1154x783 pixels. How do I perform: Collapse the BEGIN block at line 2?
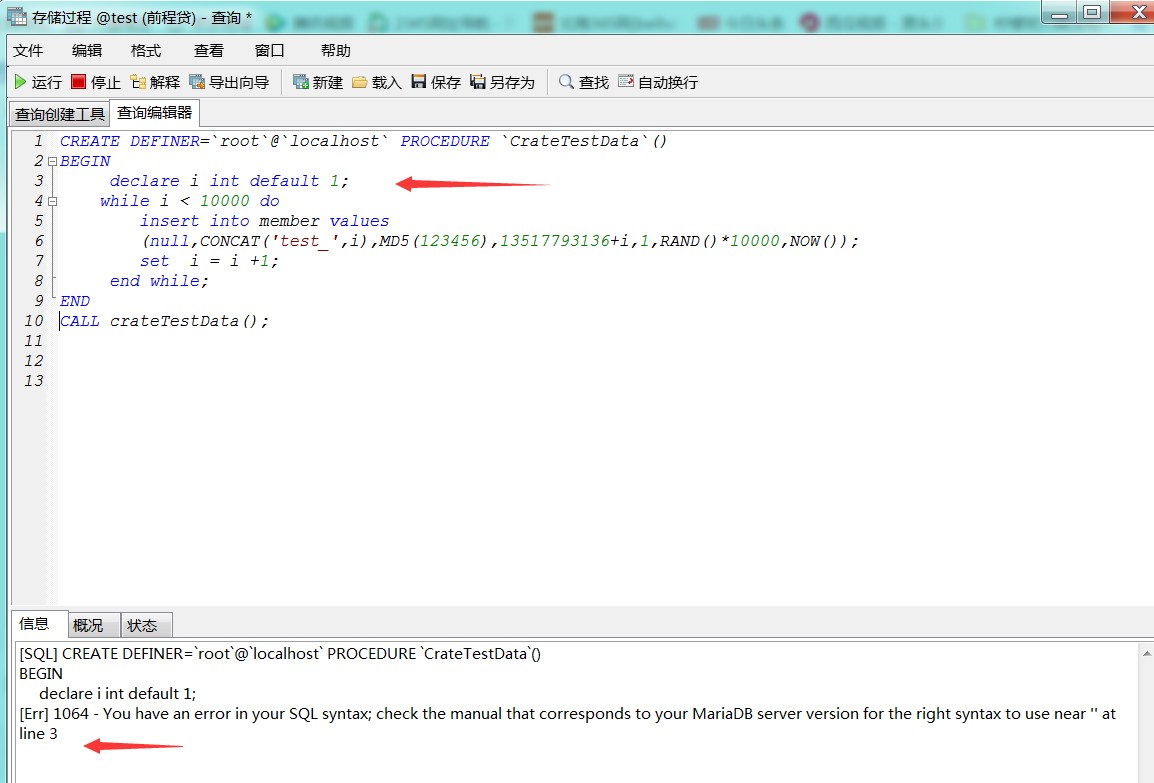tap(52, 161)
